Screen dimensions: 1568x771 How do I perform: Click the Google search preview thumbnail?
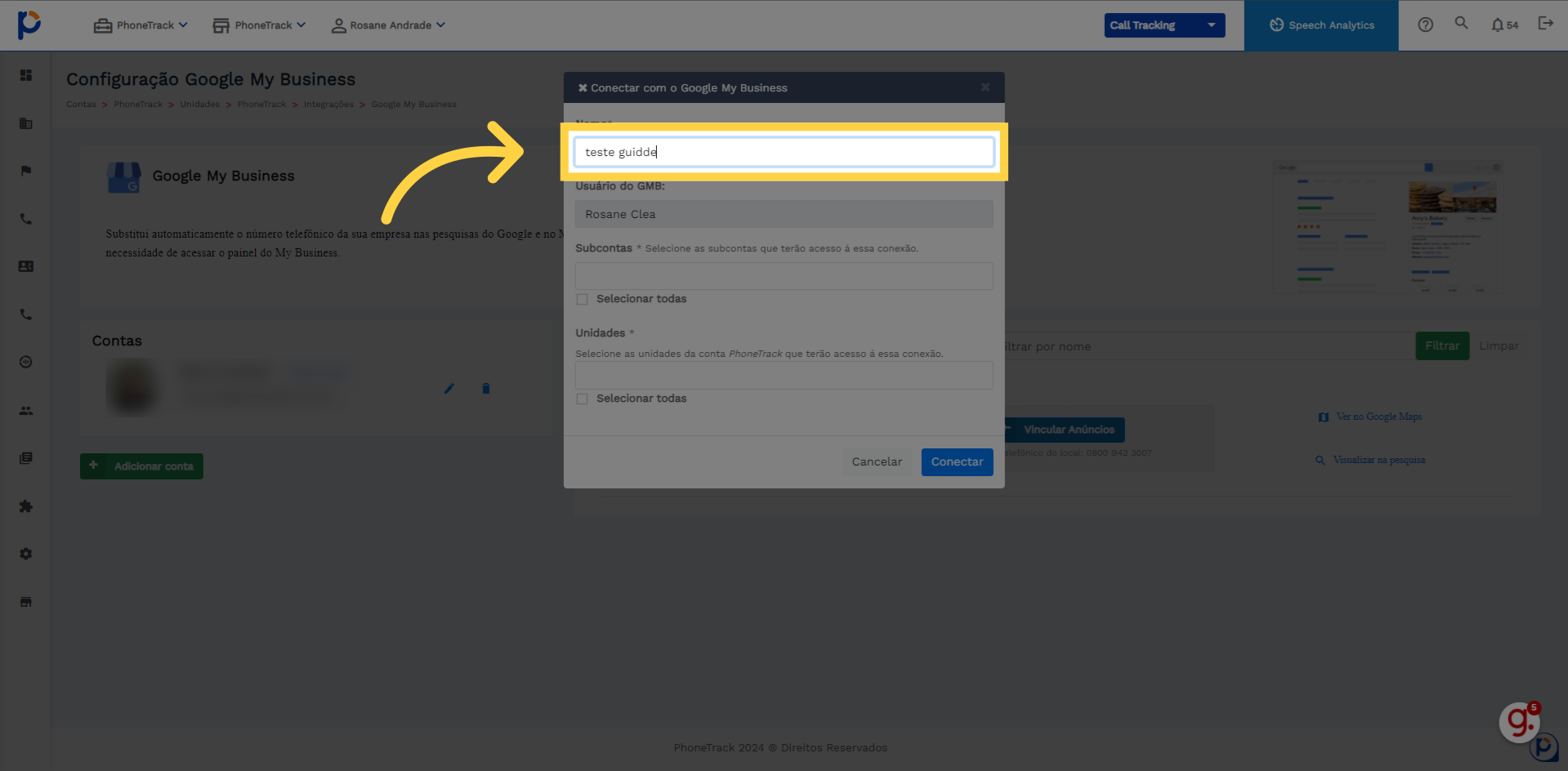(x=1387, y=227)
